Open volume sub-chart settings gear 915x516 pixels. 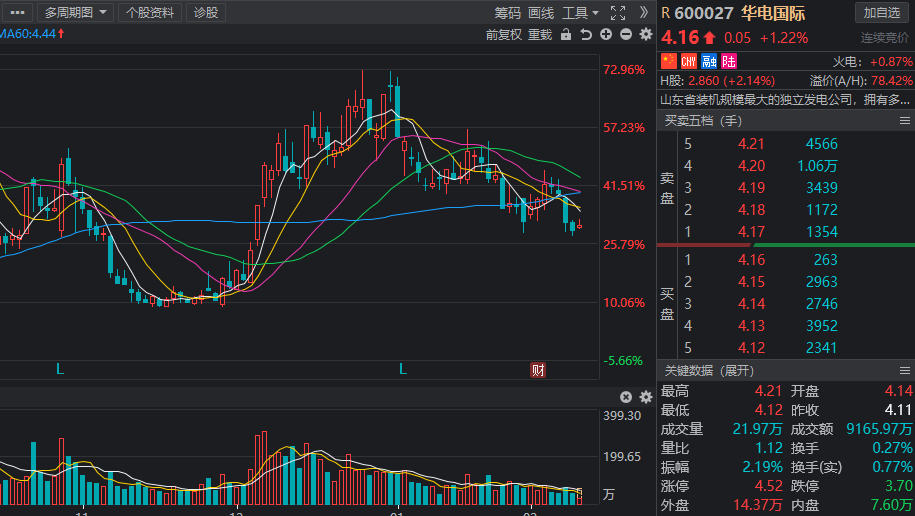(645, 397)
